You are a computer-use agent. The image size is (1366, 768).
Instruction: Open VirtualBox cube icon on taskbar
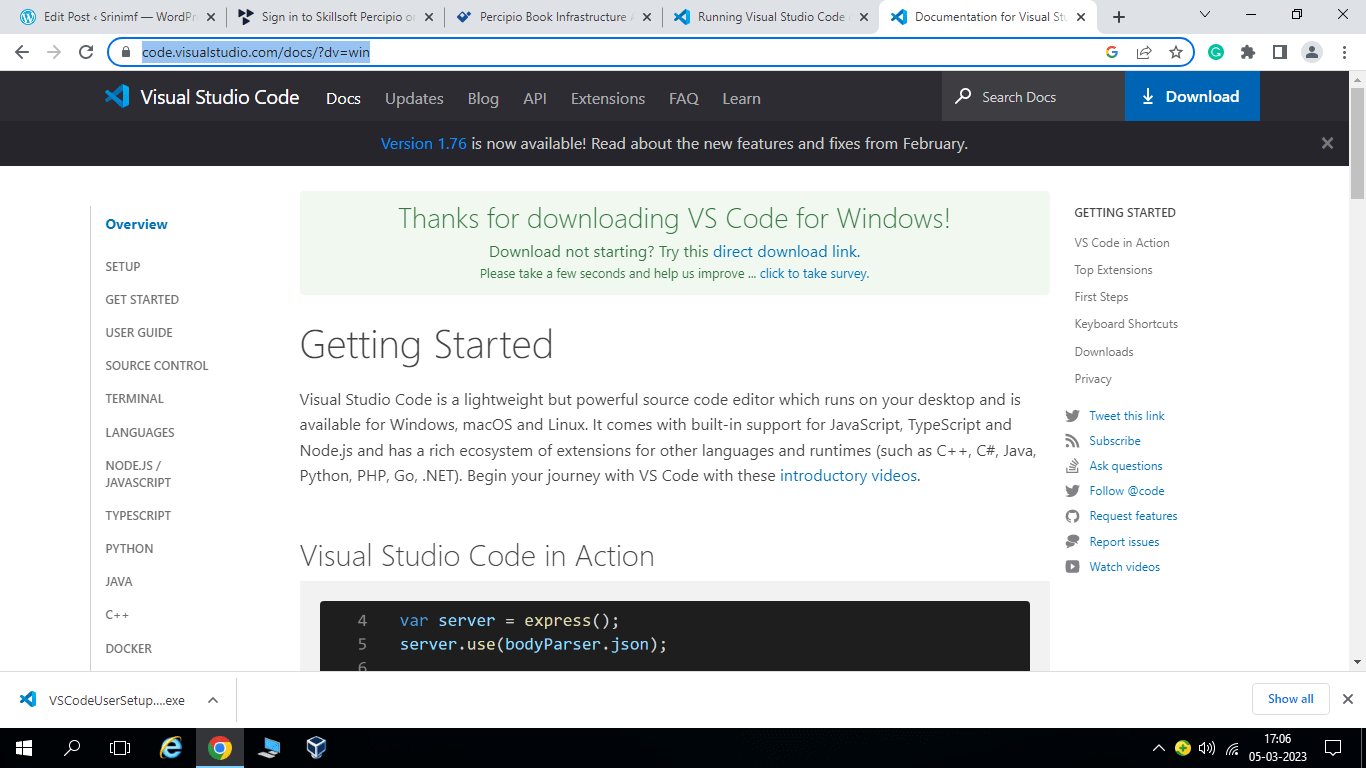[317, 747]
